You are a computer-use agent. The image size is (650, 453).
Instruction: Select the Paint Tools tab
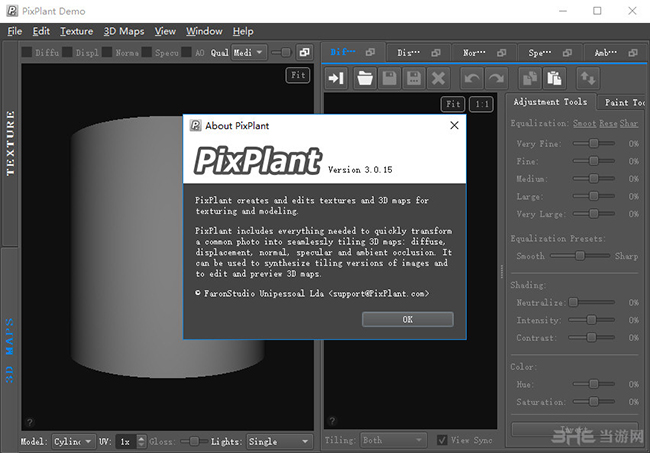pyautogui.click(x=622, y=102)
